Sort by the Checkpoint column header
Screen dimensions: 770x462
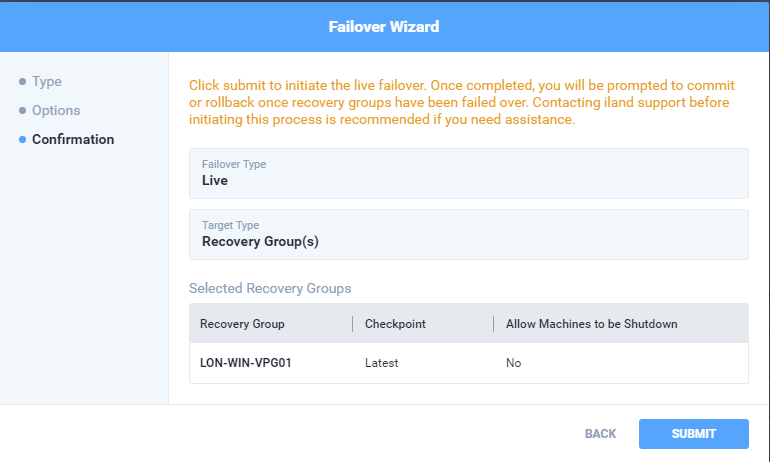click(396, 324)
